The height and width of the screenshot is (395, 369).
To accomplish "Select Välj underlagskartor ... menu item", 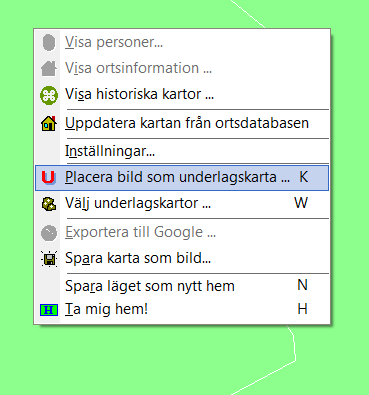I will tap(182, 204).
